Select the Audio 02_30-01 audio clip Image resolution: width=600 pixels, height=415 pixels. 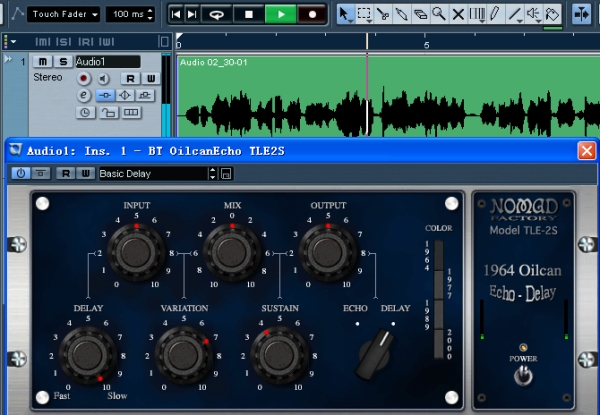[x=388, y=96]
